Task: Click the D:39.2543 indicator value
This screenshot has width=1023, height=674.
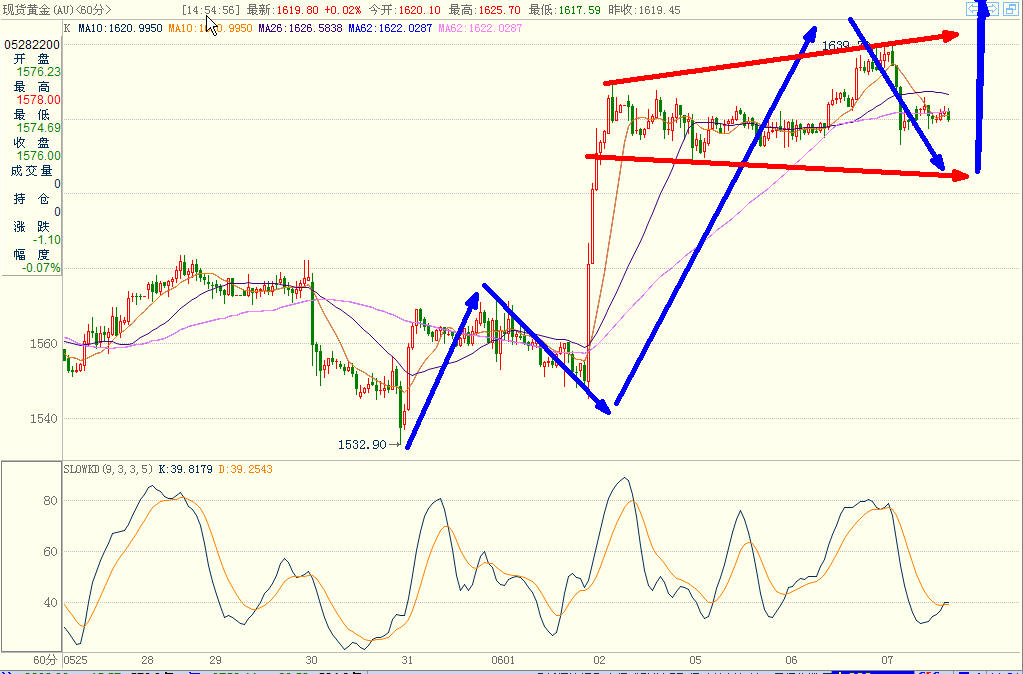Action: [x=245, y=469]
